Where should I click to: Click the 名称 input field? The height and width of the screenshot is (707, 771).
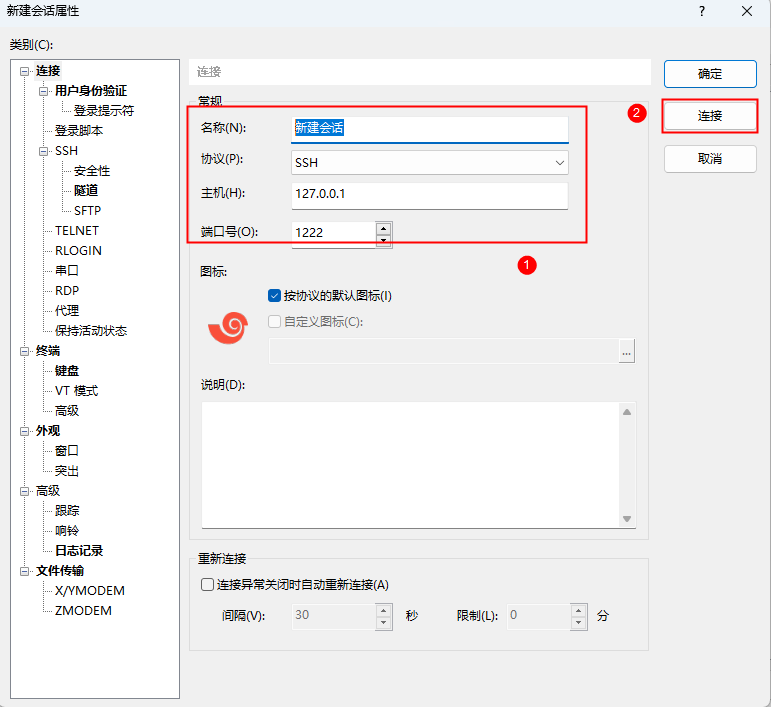[430, 129]
